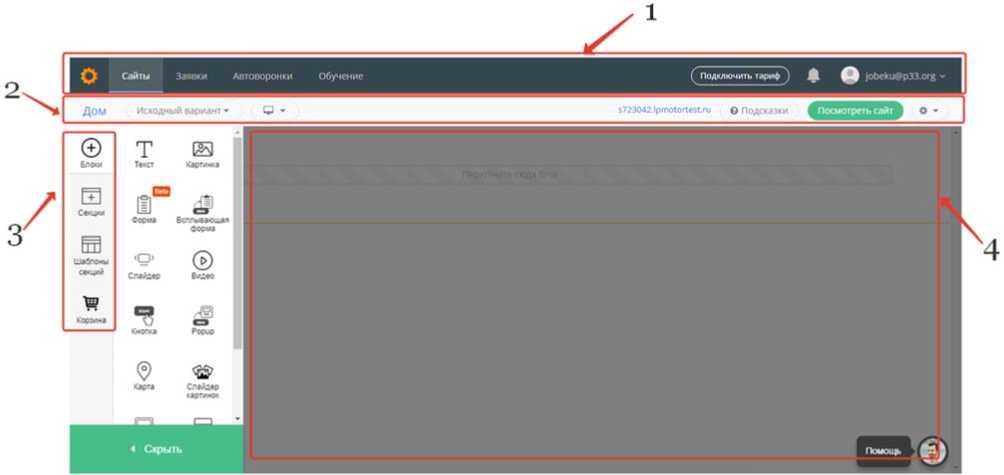Select the Секции panel icon
The height and width of the screenshot is (475, 1004).
(91, 202)
